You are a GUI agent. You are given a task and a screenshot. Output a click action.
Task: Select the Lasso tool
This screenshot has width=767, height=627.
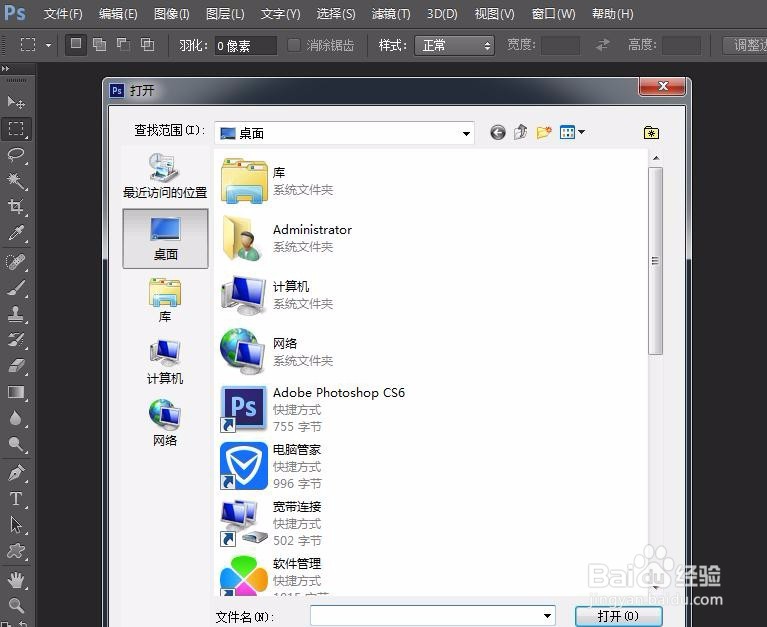pos(16,155)
